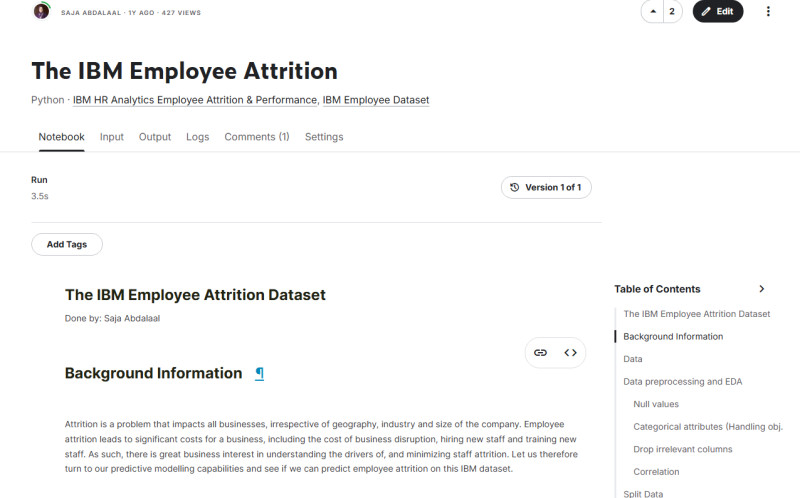The width and height of the screenshot is (800, 498).
Task: Click the Add Tags button
Action: (67, 244)
